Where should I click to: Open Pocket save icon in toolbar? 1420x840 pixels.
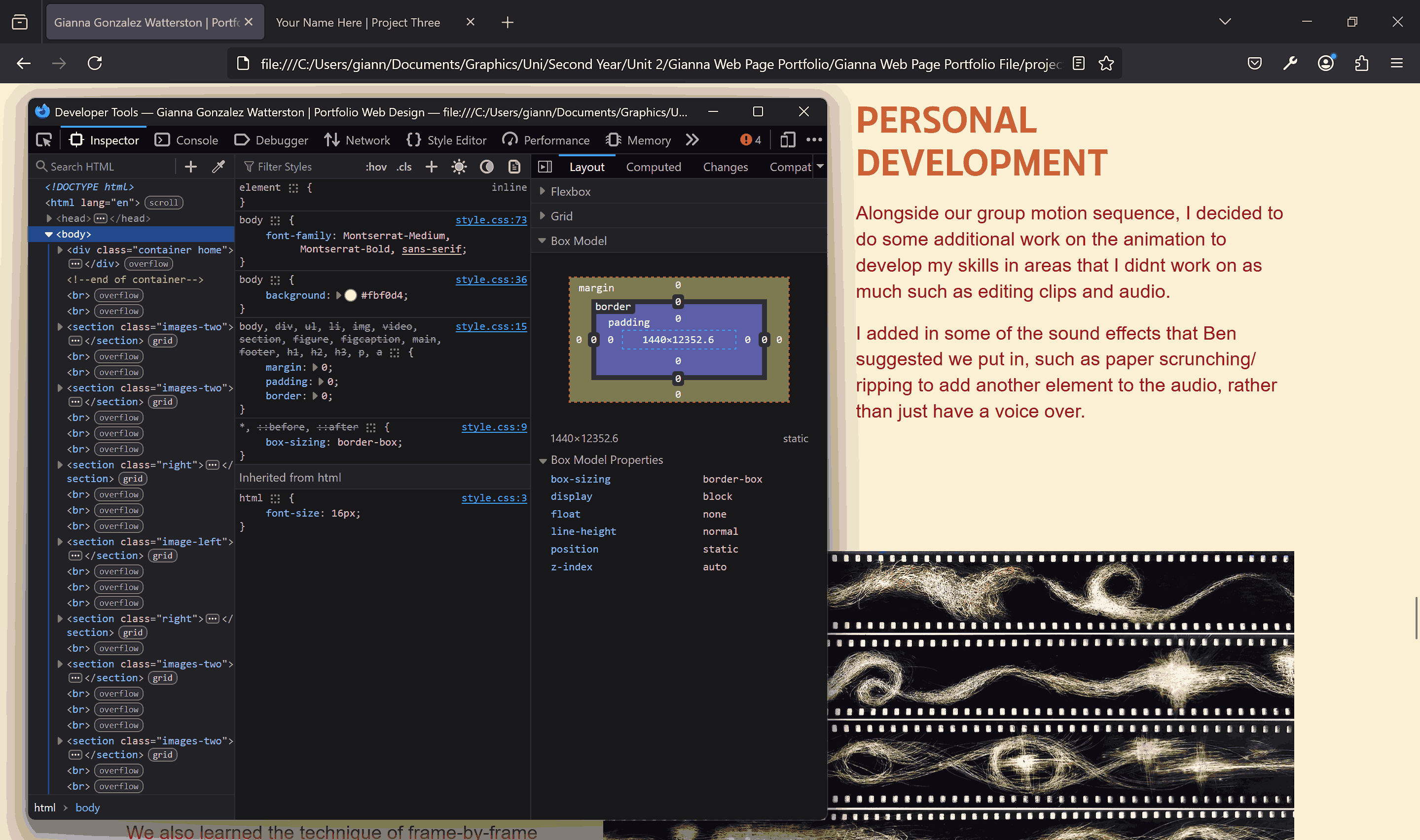point(1255,63)
